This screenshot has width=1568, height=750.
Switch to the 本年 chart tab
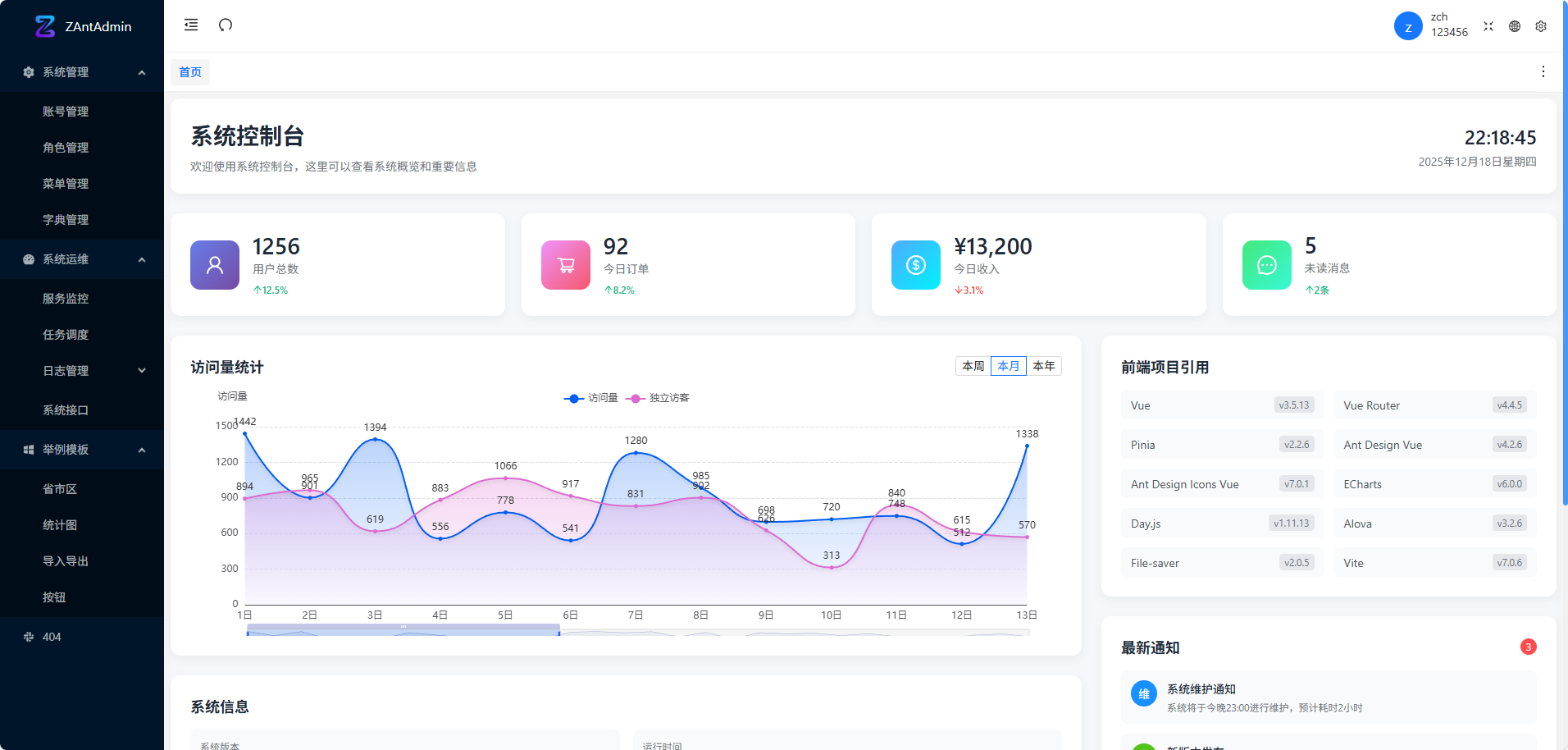(x=1044, y=365)
